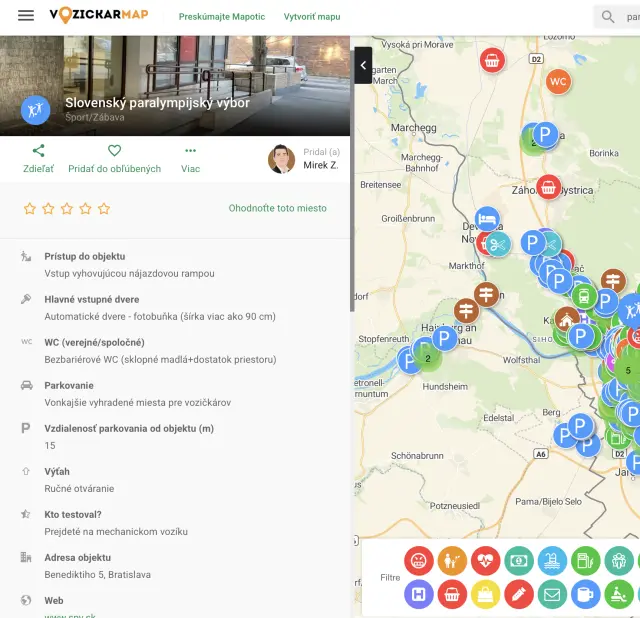640x618 pixels.
Task: Click Mirek Z. avatar picture
Action: coord(281,159)
